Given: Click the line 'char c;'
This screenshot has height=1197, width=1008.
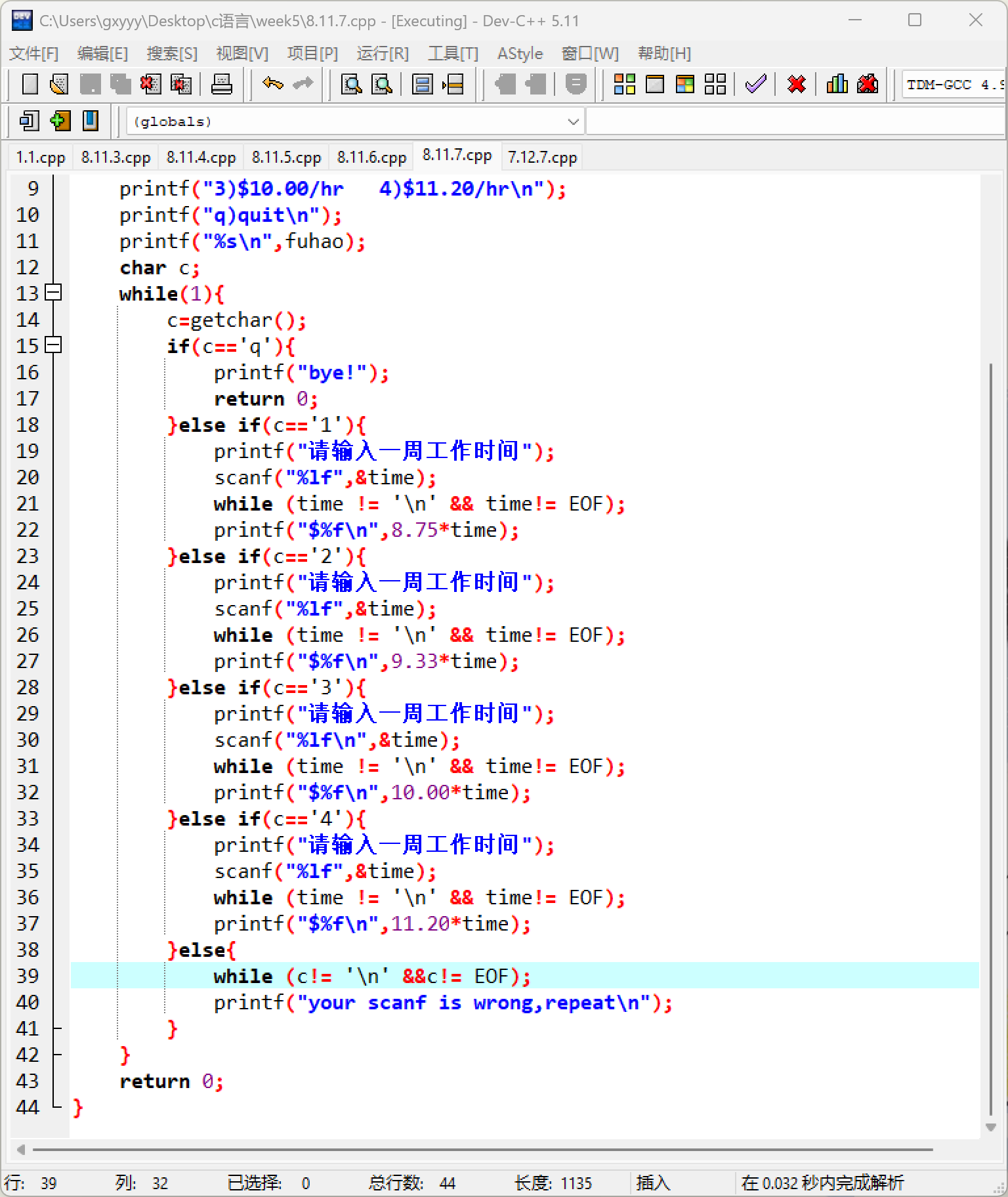Looking at the screenshot, I should click(x=159, y=267).
